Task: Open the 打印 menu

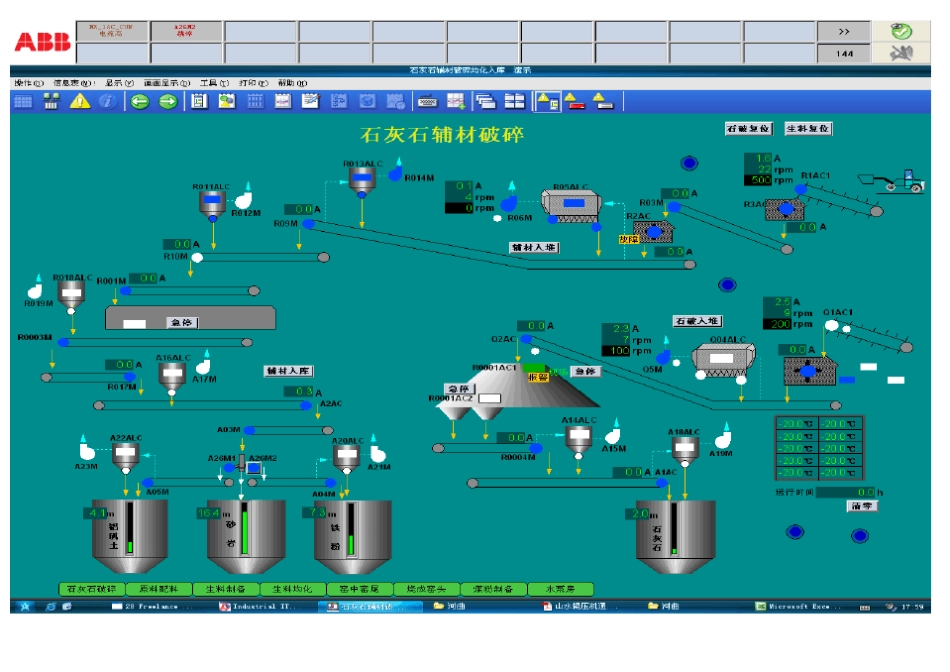Action: tap(253, 83)
